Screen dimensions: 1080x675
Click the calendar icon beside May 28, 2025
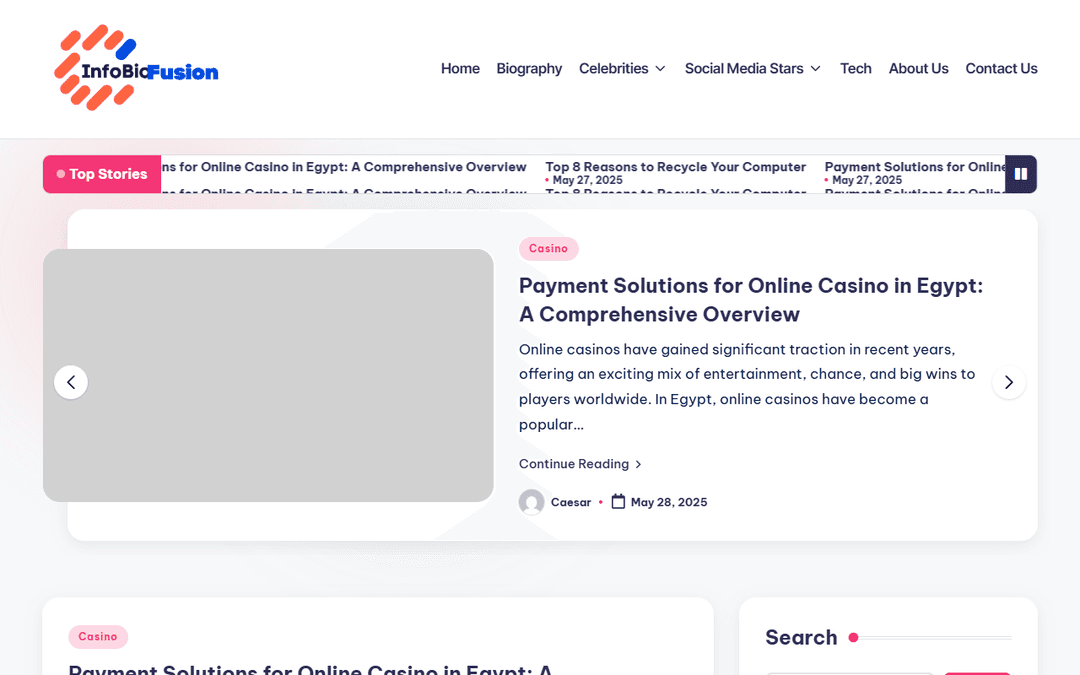(x=619, y=501)
